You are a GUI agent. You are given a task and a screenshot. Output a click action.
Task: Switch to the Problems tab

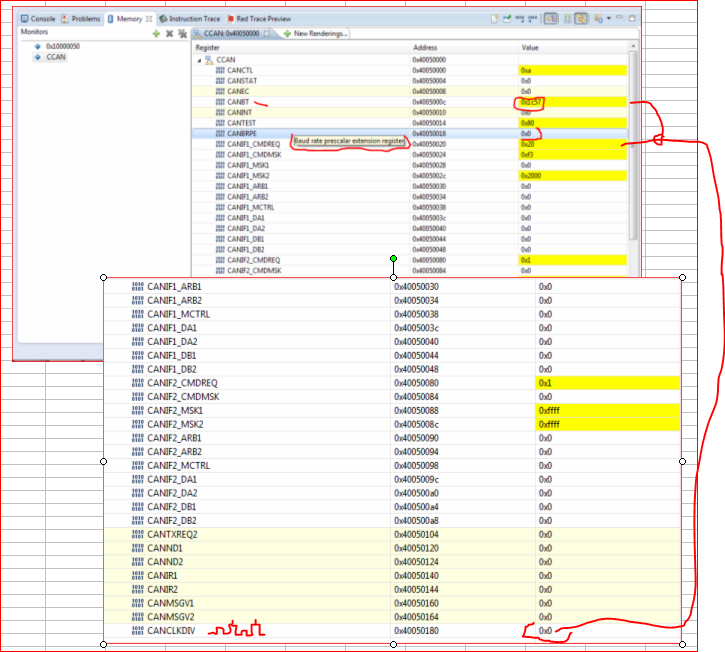(x=81, y=19)
